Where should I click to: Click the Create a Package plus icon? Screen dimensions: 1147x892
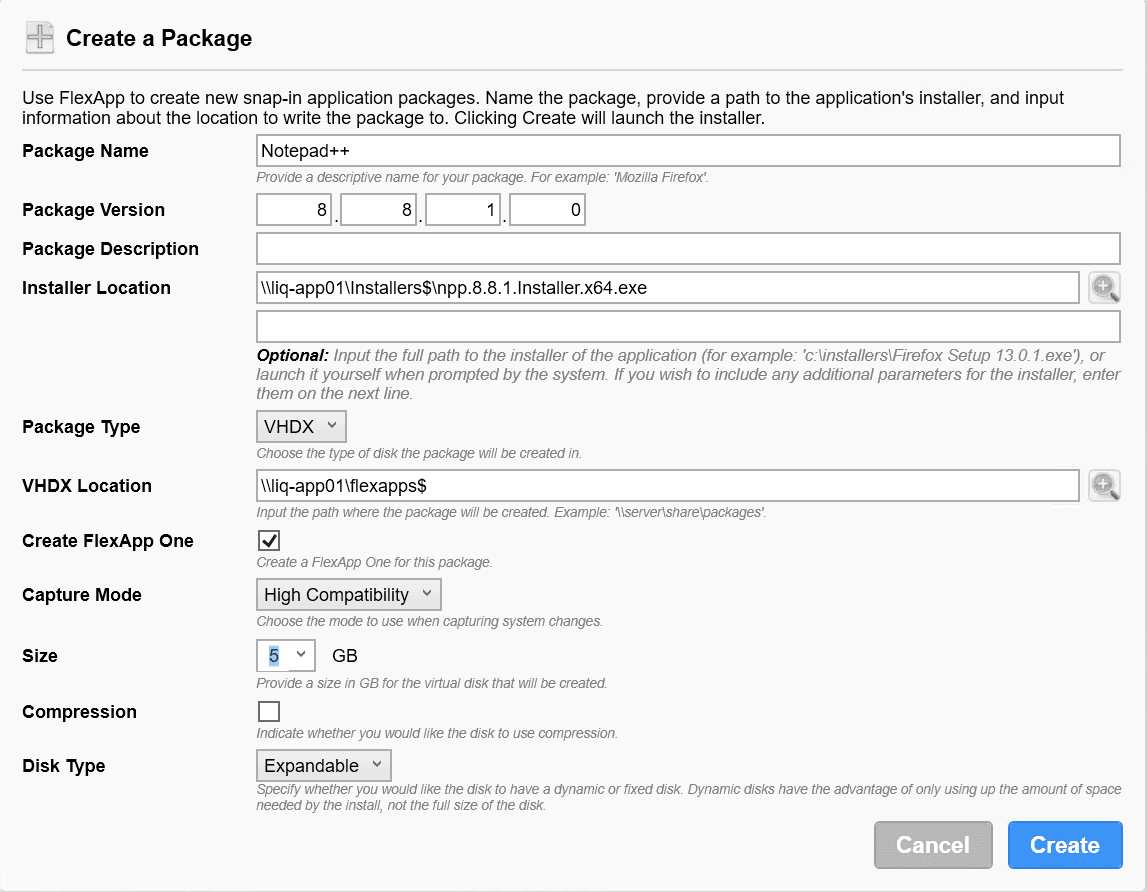(40, 39)
